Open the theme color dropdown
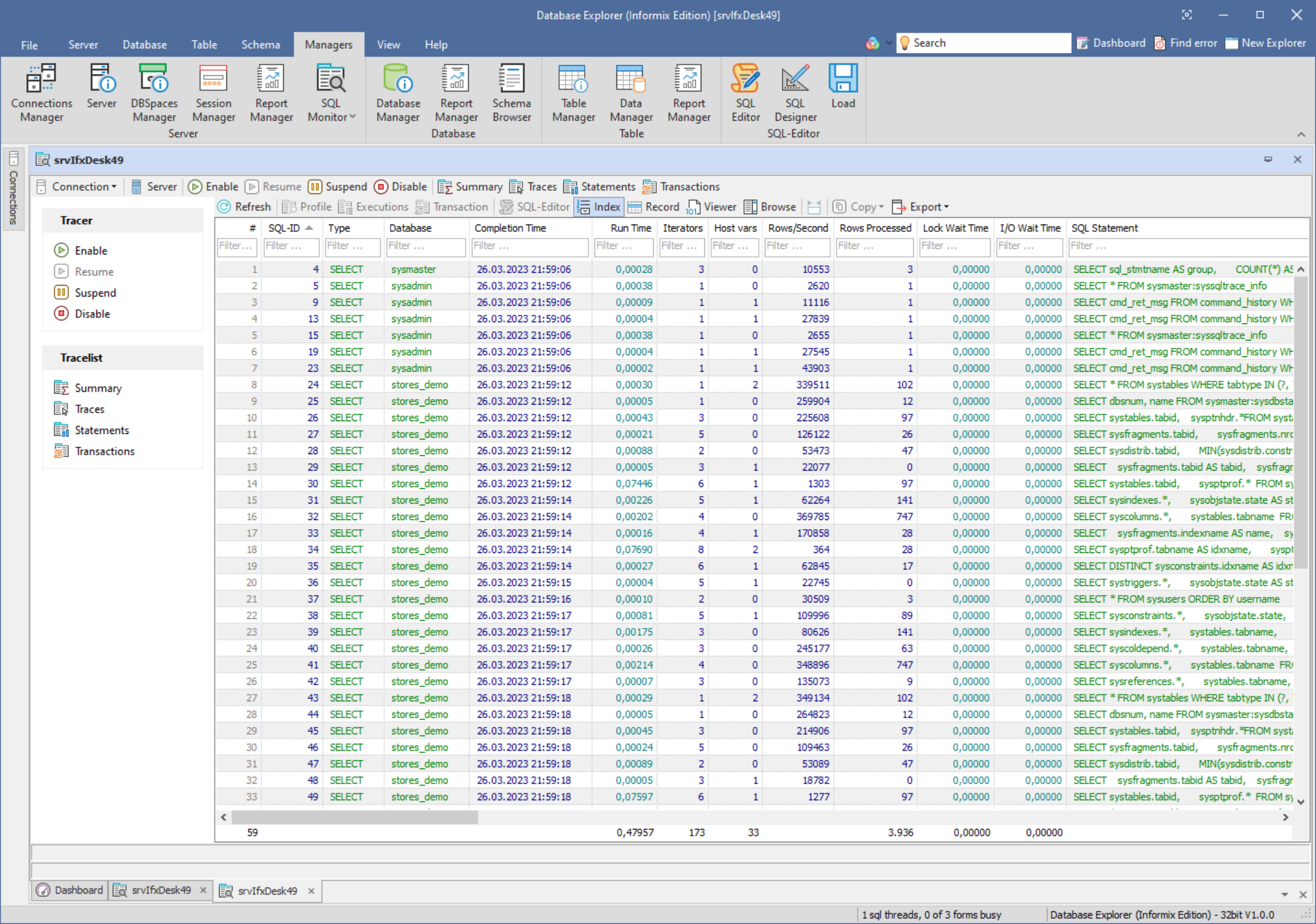The image size is (1316, 924). 889,43
